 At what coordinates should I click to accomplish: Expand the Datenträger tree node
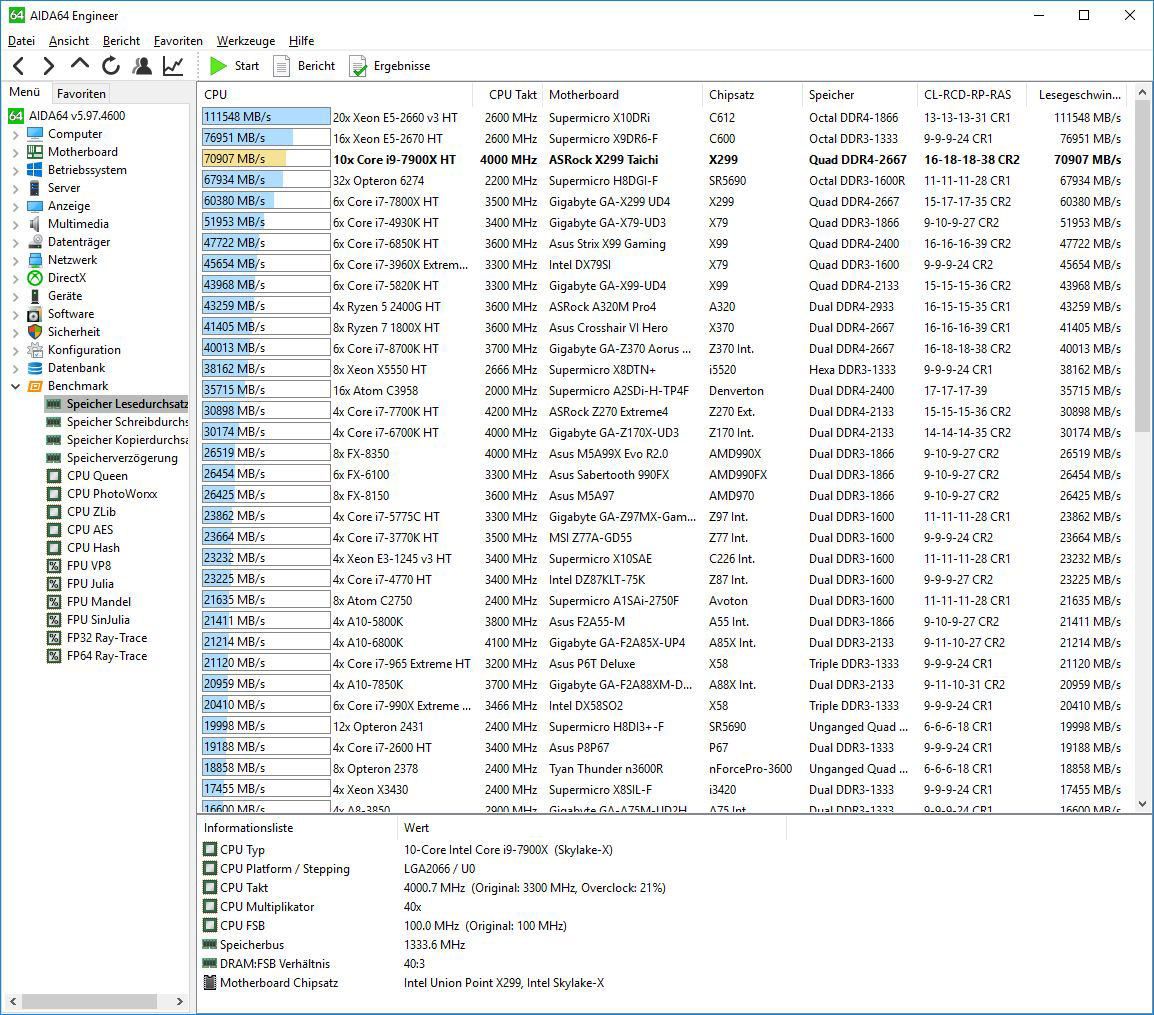coord(15,242)
